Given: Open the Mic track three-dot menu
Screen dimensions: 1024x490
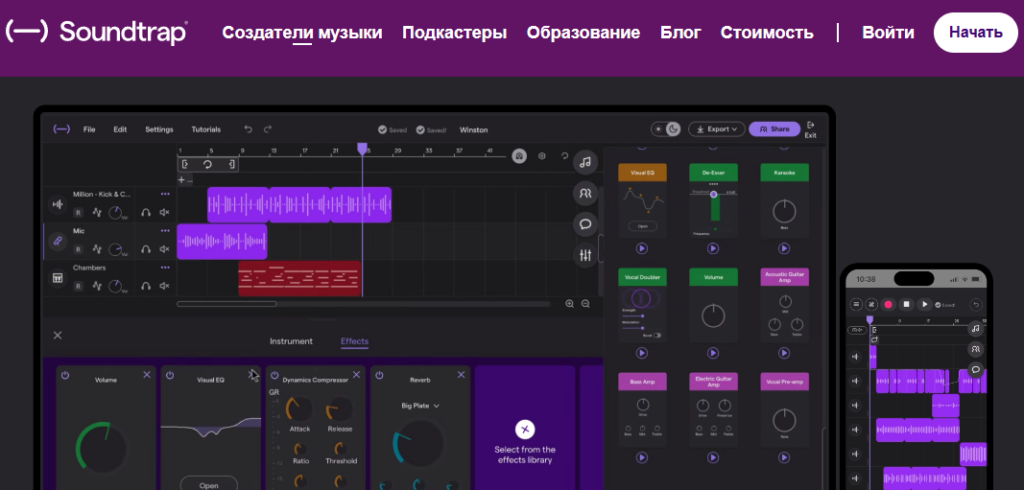Looking at the screenshot, I should [x=165, y=231].
